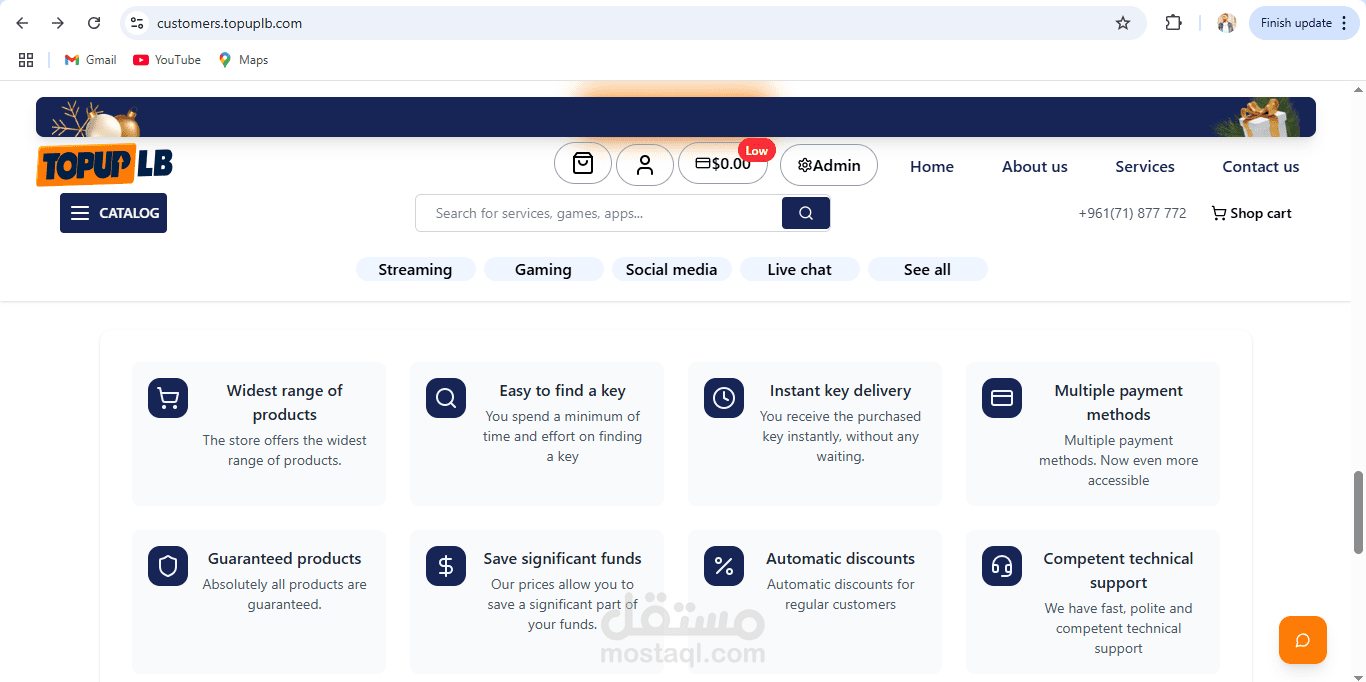This screenshot has height=682, width=1366.
Task: Select the Live chat category pill
Action: (799, 269)
